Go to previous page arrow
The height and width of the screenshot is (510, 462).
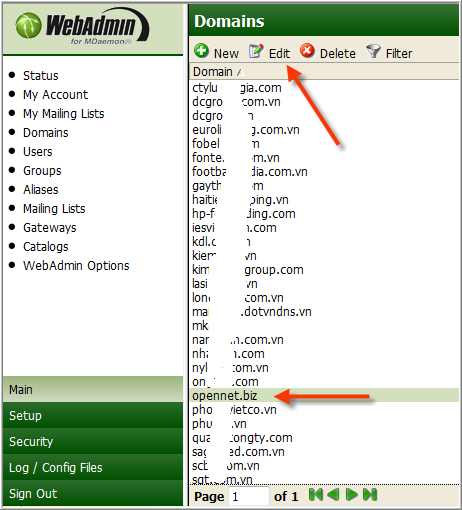tap(333, 494)
